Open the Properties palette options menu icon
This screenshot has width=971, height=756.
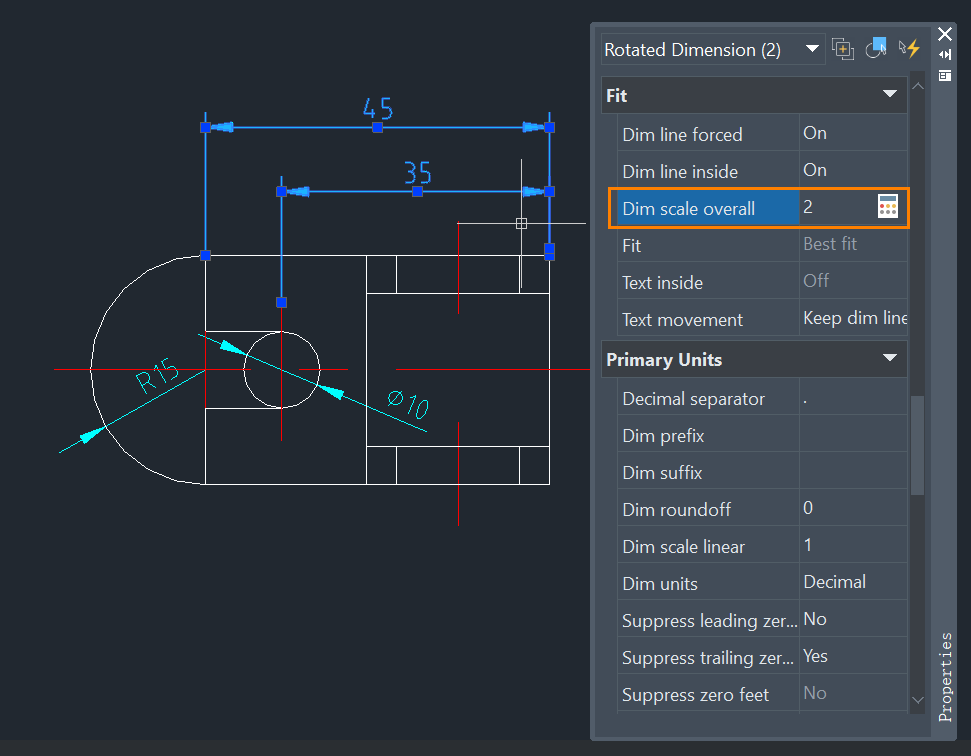[945, 76]
